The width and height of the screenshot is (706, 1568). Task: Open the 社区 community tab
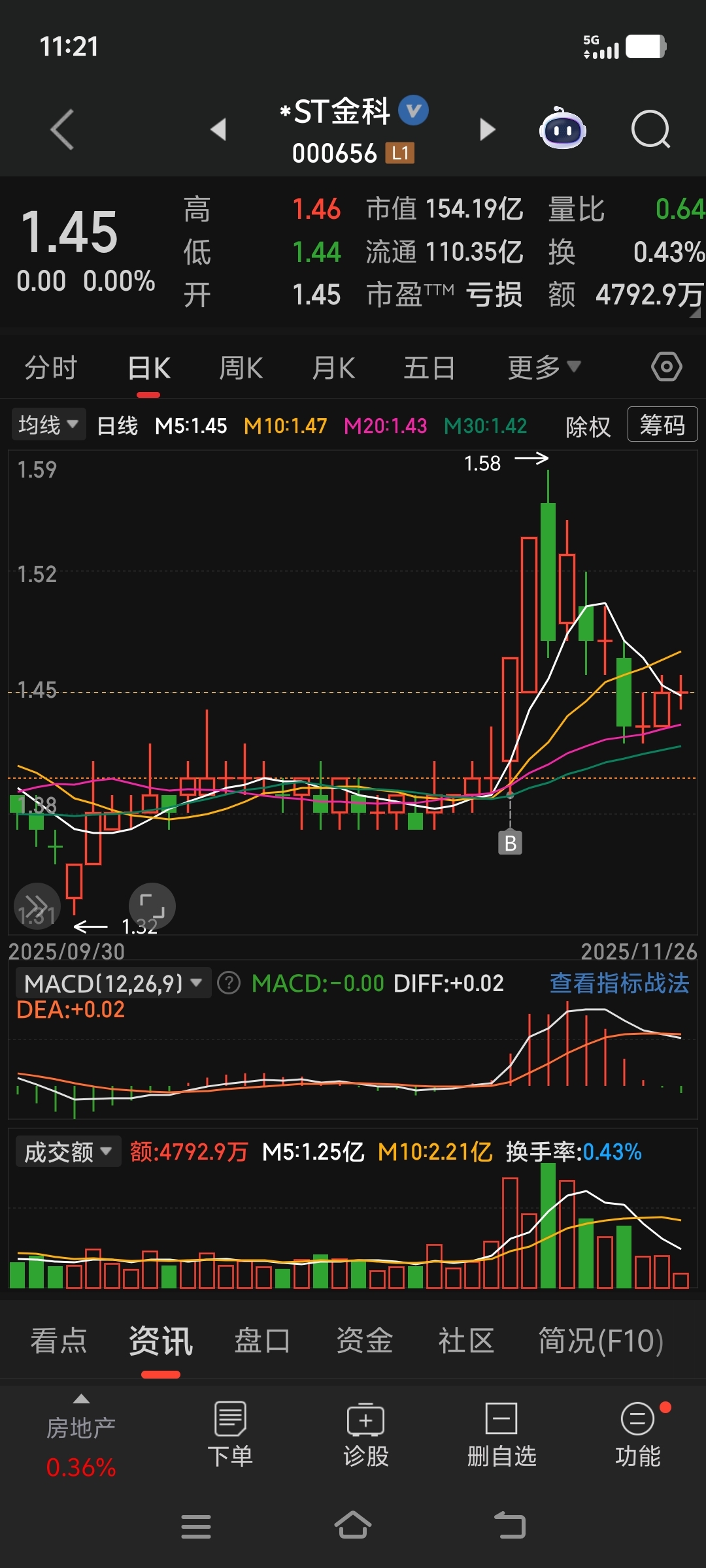point(466,1341)
